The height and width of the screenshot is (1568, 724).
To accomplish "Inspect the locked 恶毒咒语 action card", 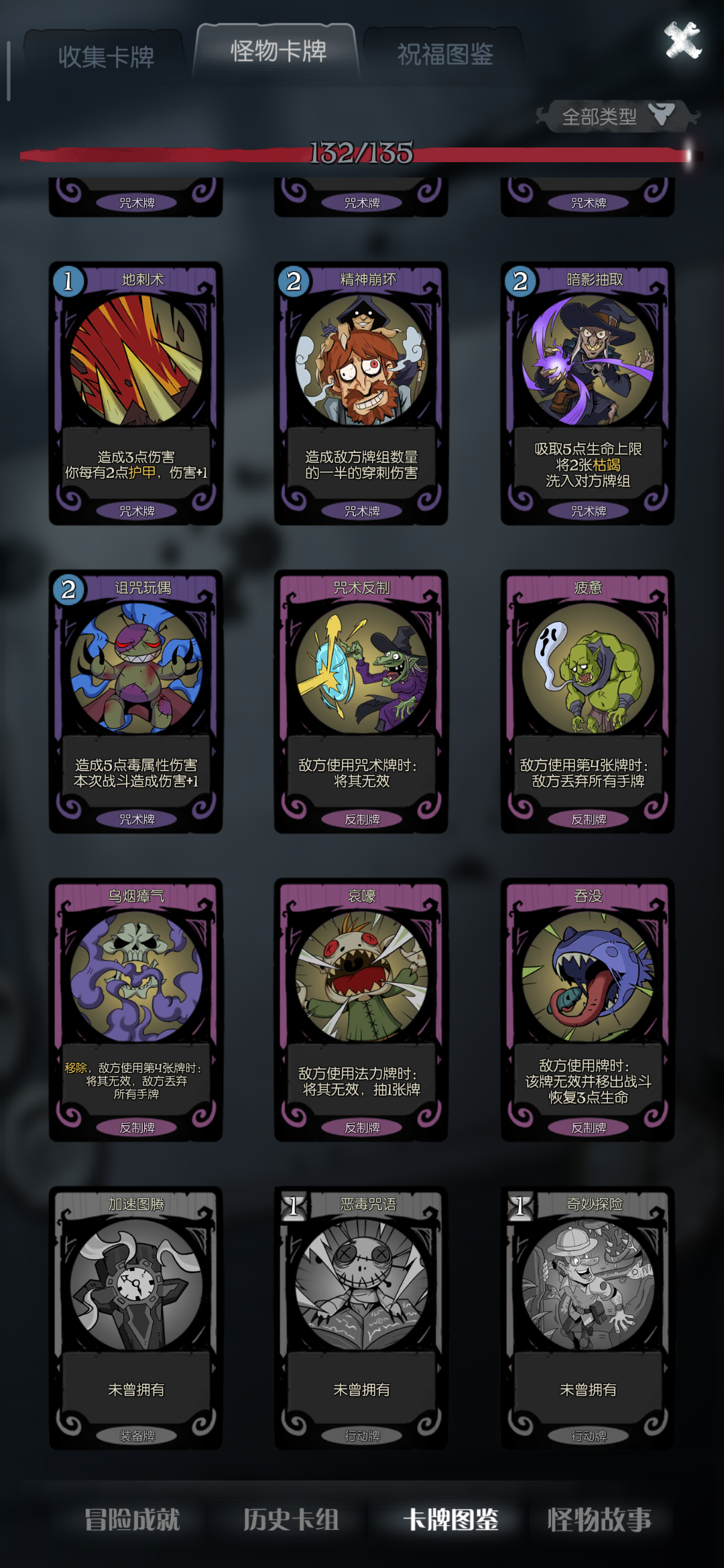I will coord(361,1318).
